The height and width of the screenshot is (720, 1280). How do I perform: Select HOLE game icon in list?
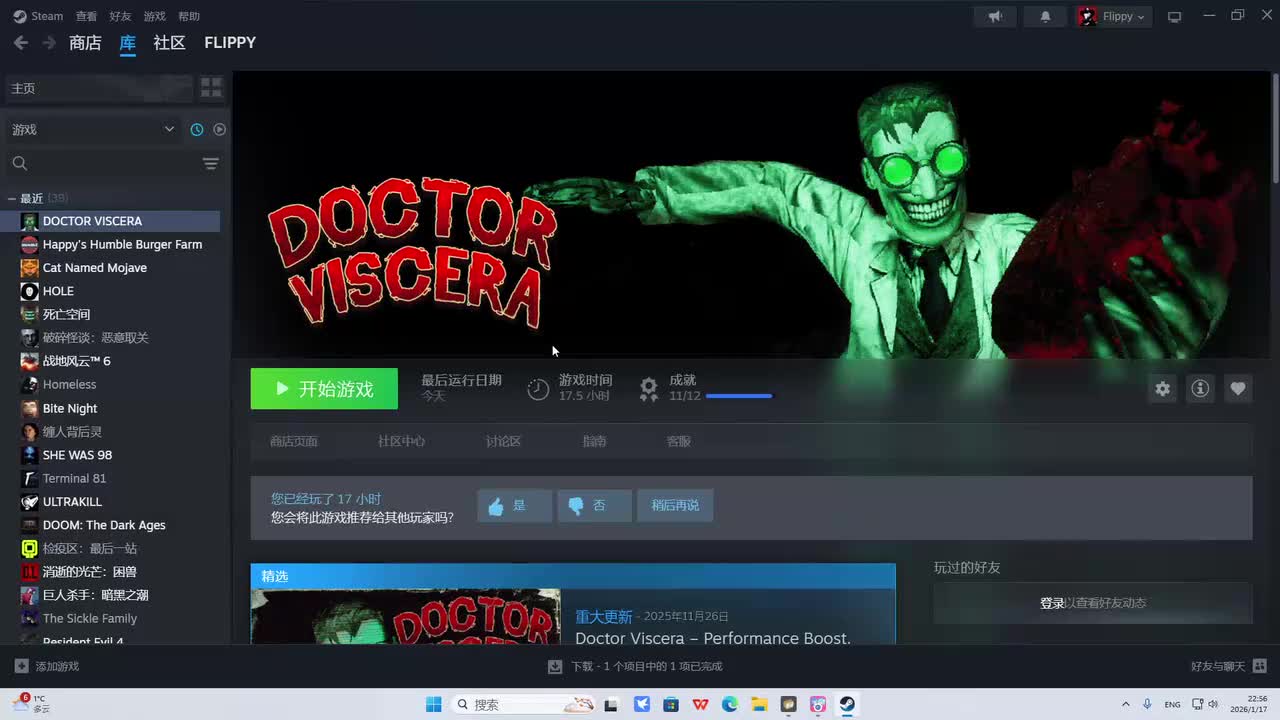pyautogui.click(x=30, y=291)
